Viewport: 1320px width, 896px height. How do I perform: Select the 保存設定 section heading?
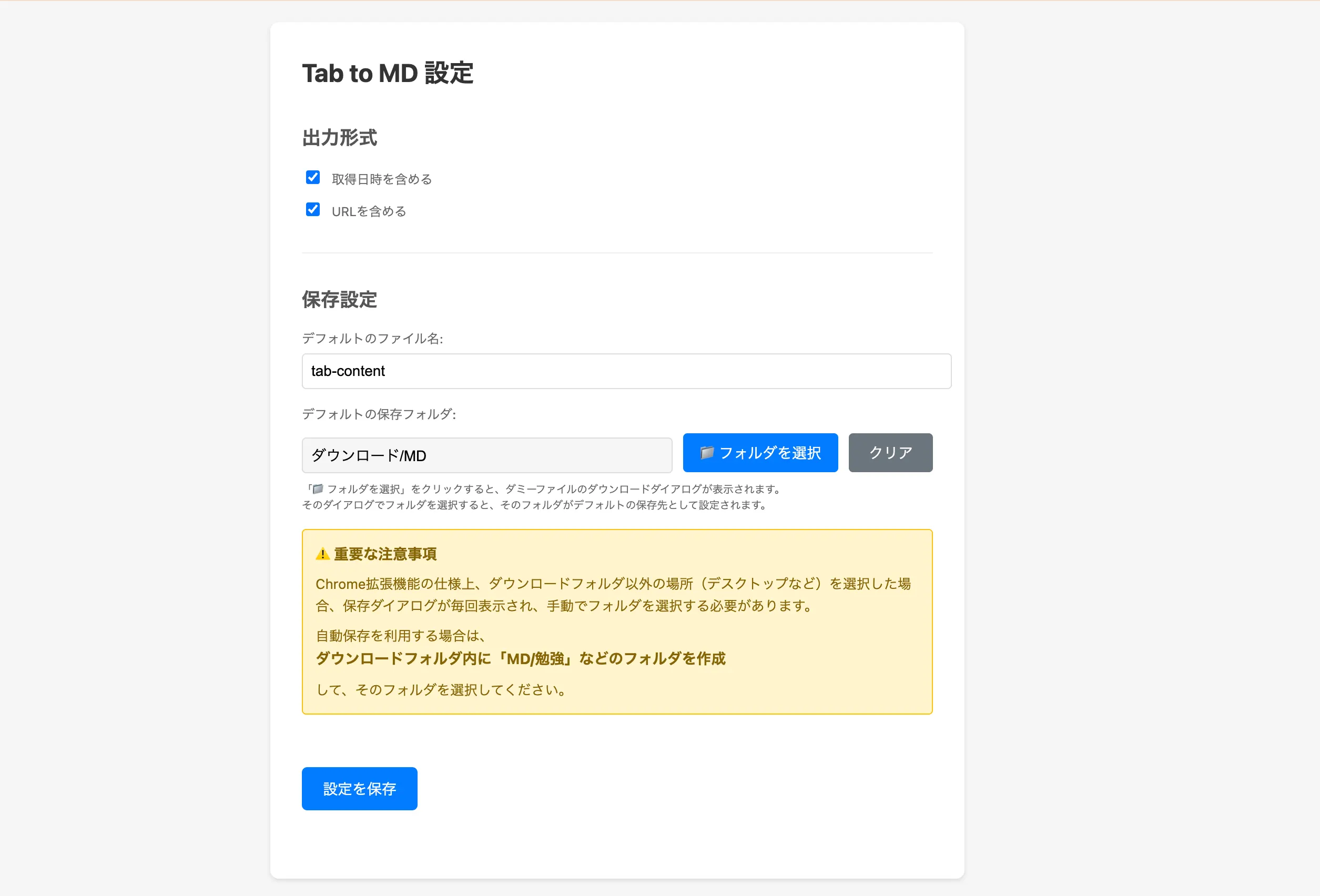pos(340,299)
